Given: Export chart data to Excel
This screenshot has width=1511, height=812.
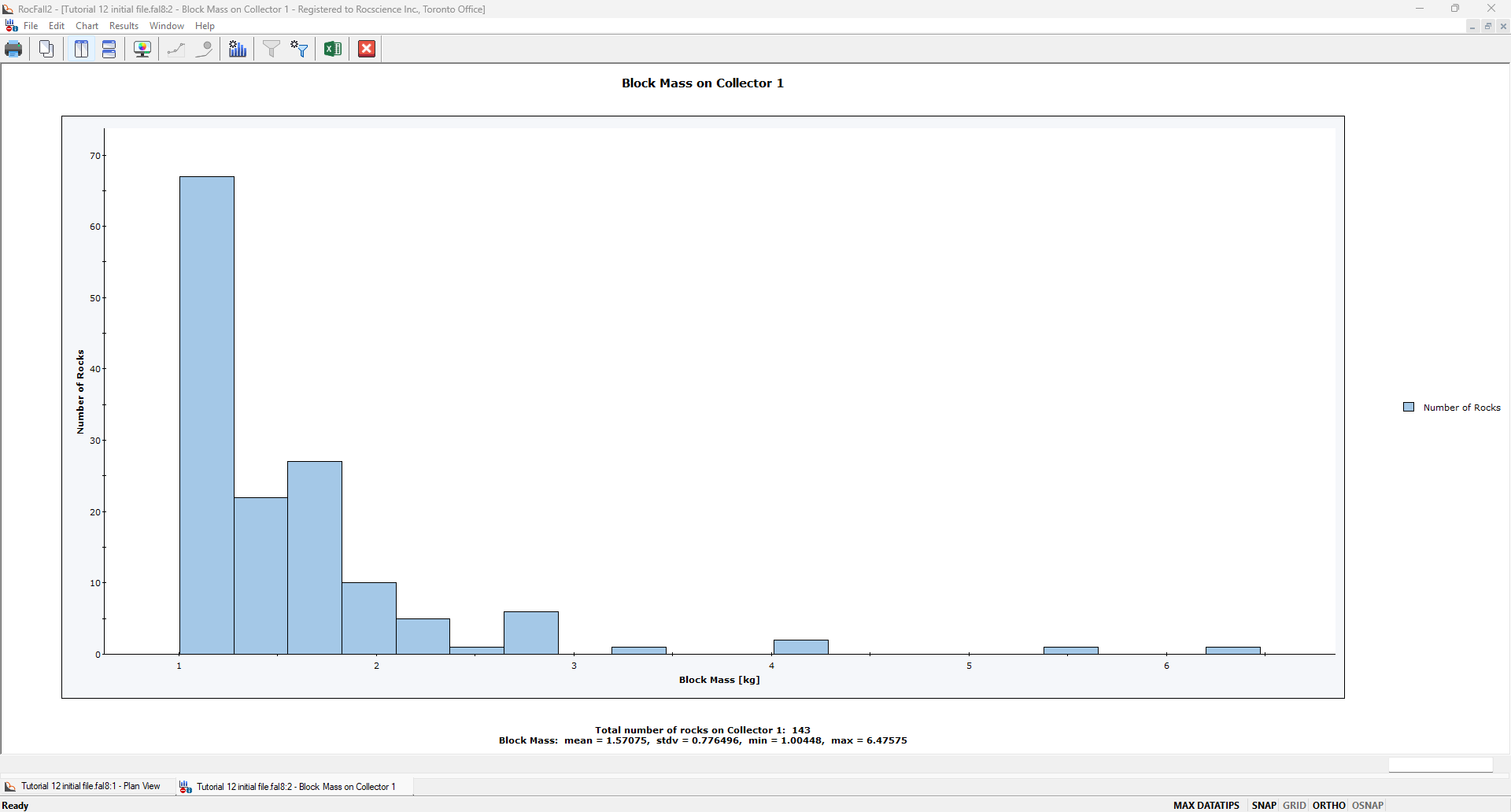Looking at the screenshot, I should (x=332, y=49).
